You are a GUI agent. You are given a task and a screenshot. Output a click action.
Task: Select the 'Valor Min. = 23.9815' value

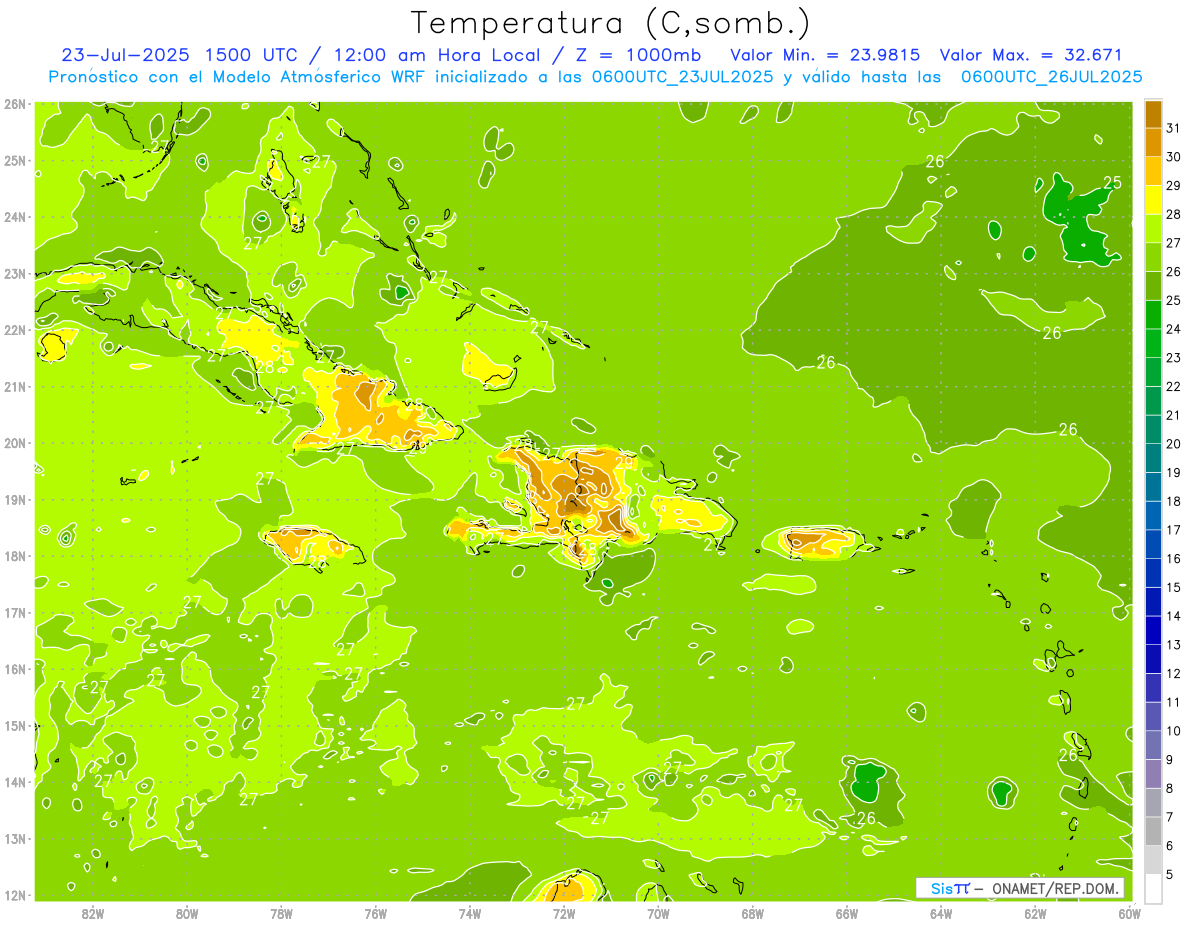826,55
